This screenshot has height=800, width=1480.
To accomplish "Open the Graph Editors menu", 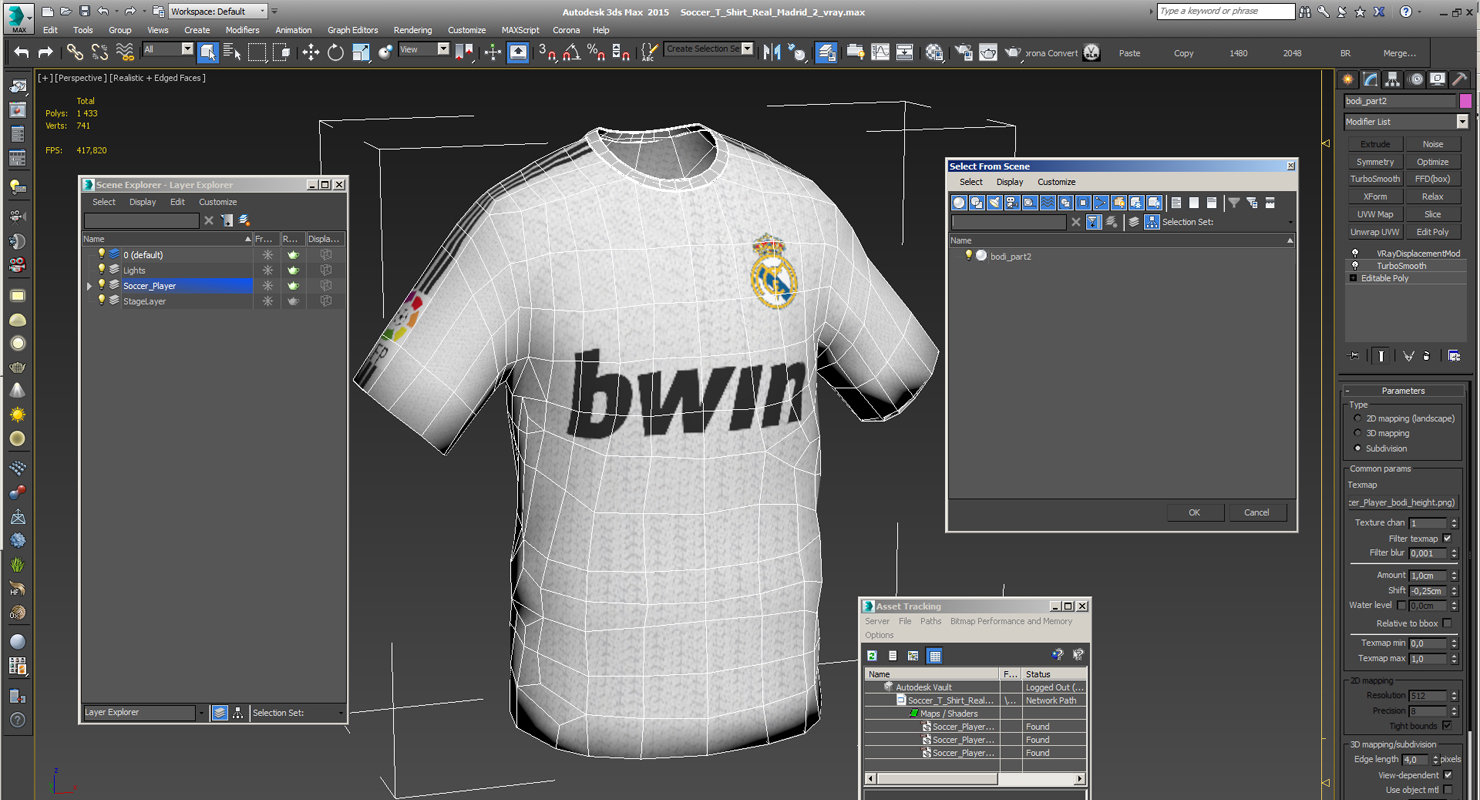I will pyautogui.click(x=353, y=30).
